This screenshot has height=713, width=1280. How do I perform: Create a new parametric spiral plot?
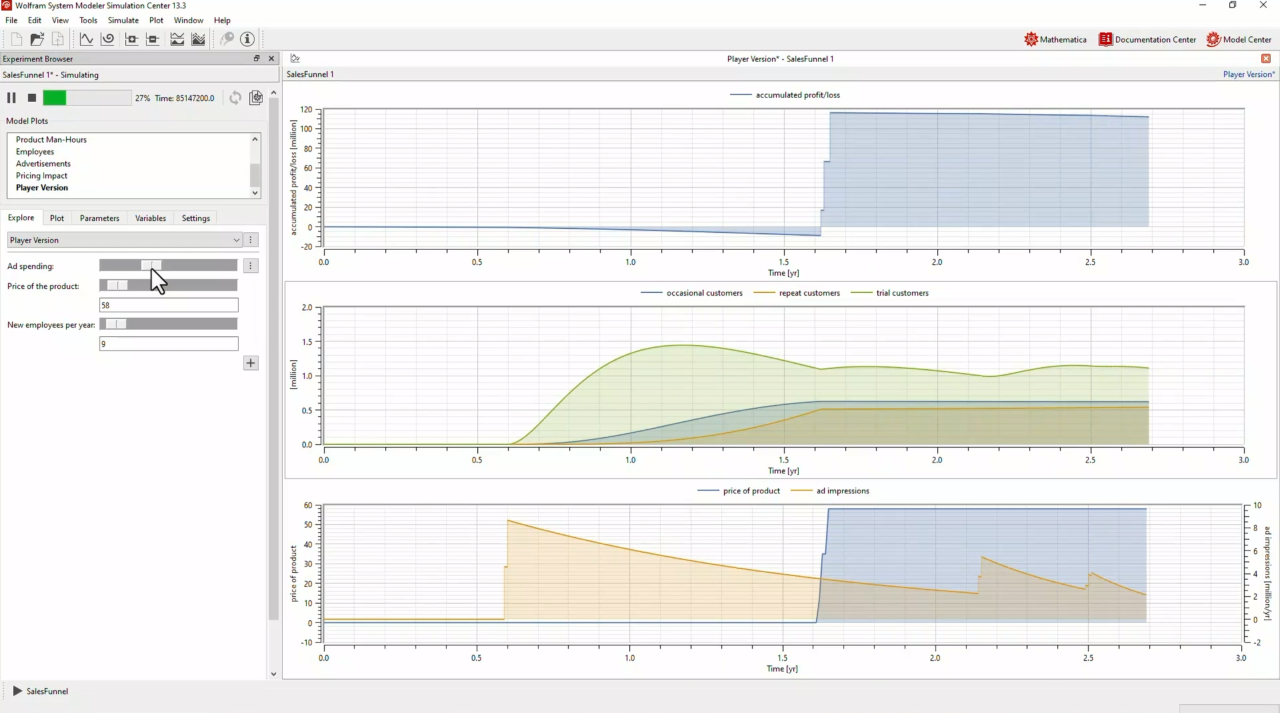coord(107,39)
